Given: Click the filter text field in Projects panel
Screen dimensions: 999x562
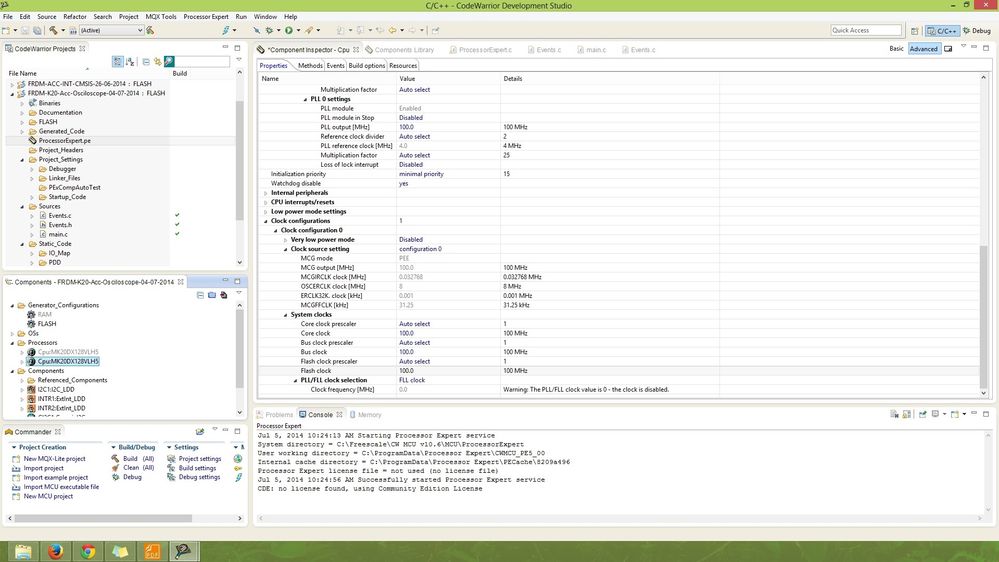Looking at the screenshot, I should (203, 61).
